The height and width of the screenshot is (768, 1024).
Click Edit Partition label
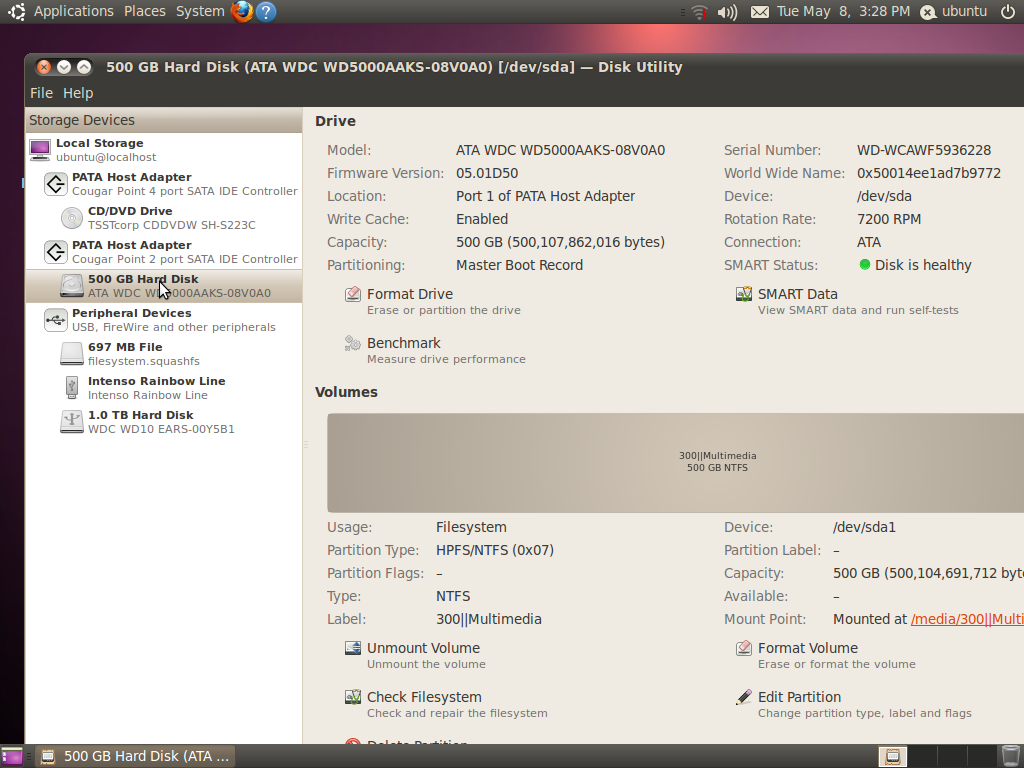[799, 697]
